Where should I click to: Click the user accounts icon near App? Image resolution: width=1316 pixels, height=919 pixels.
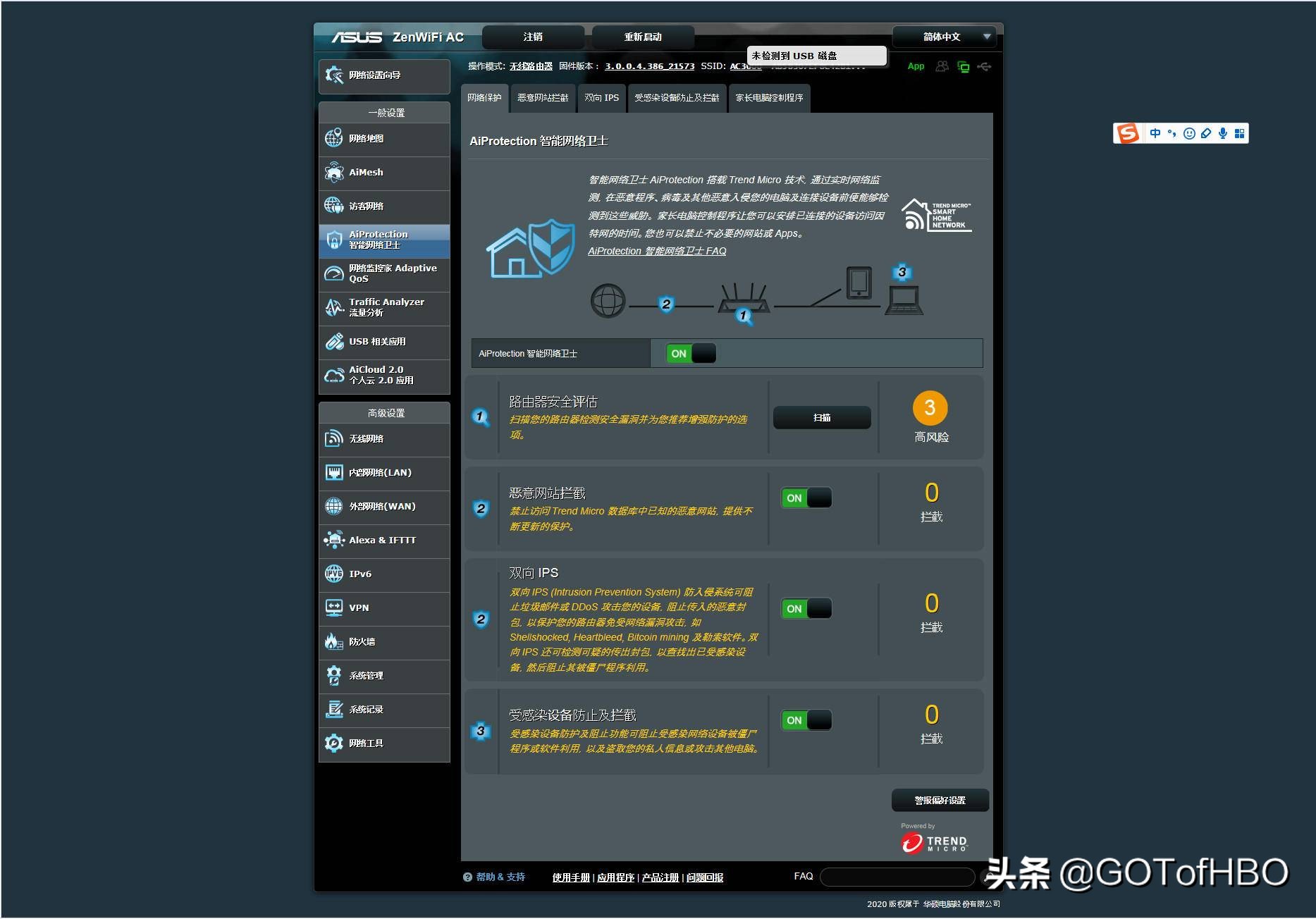(942, 66)
